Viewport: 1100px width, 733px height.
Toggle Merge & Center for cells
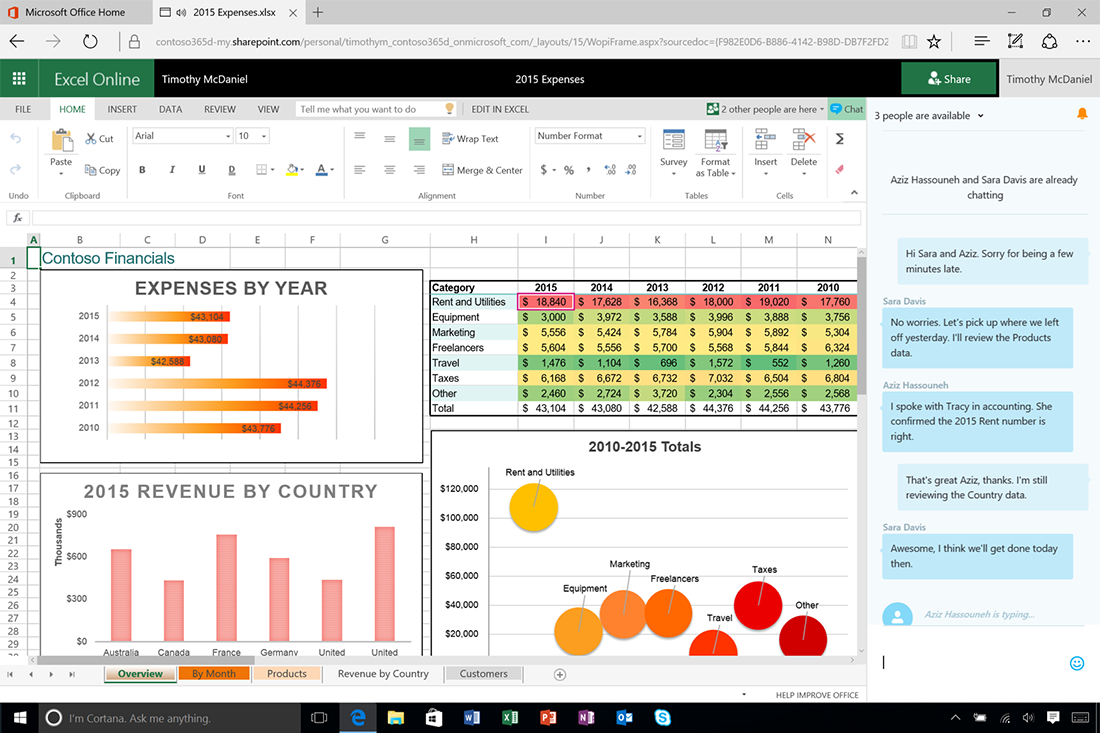pyautogui.click(x=482, y=170)
